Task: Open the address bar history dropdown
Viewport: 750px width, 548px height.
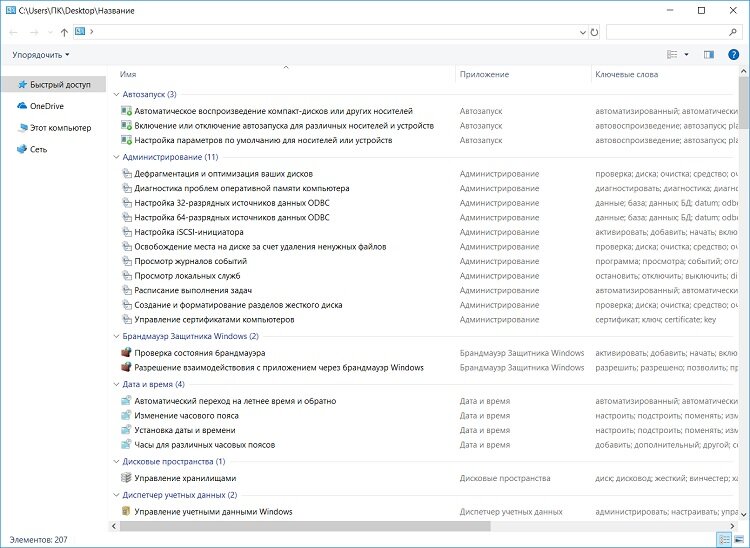Action: (583, 32)
